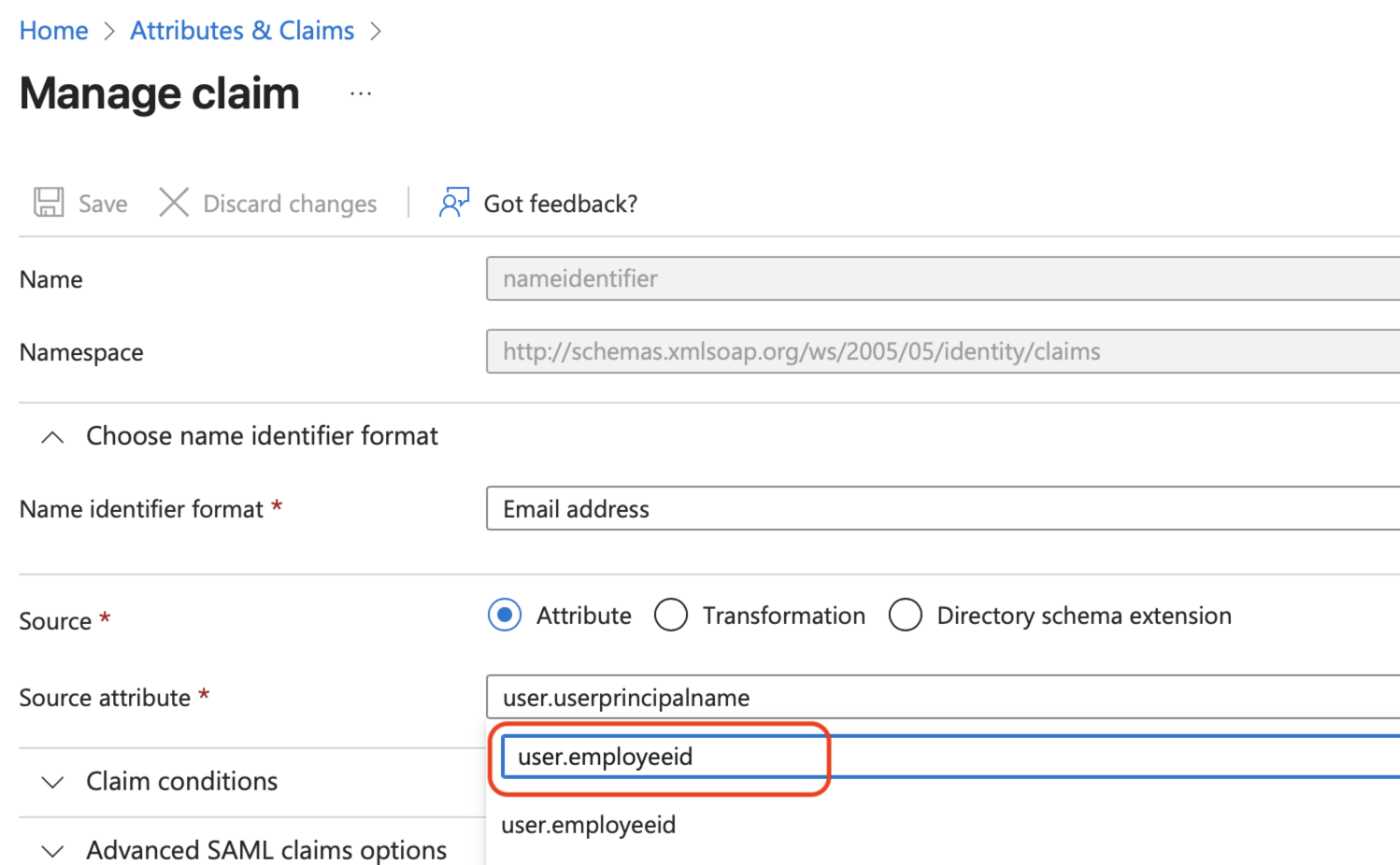Click the Got feedback? link

pyautogui.click(x=560, y=203)
